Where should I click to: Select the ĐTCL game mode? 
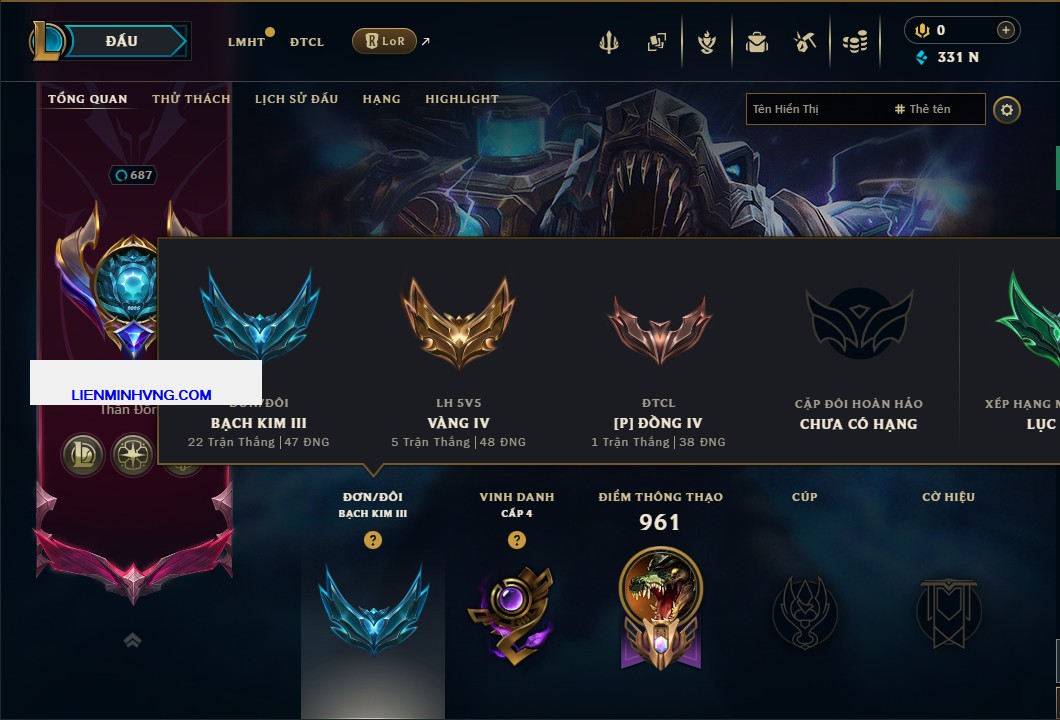tap(307, 42)
